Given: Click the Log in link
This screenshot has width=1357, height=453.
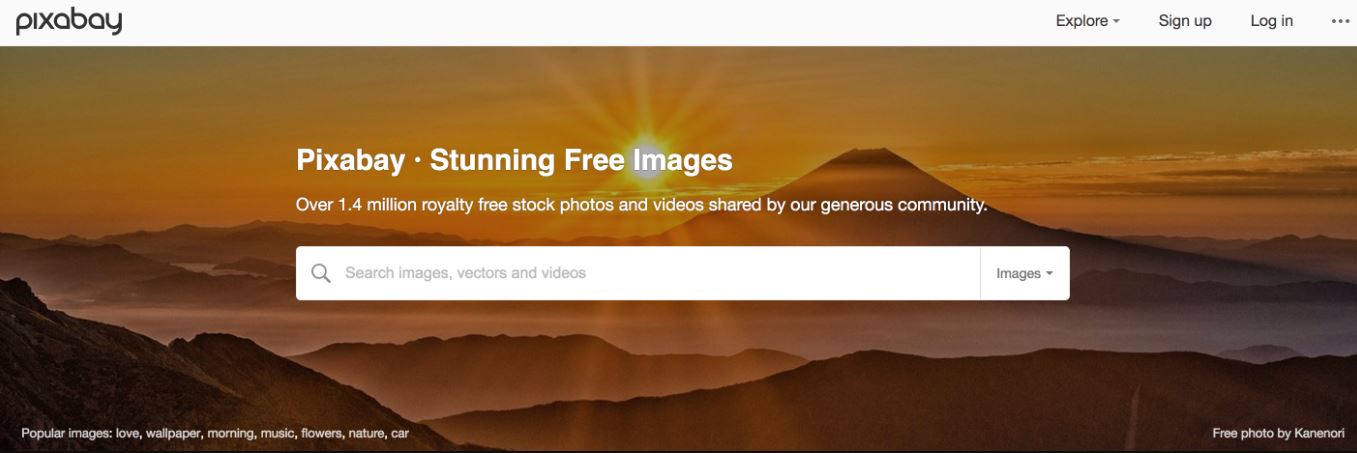Looking at the screenshot, I should point(1271,21).
